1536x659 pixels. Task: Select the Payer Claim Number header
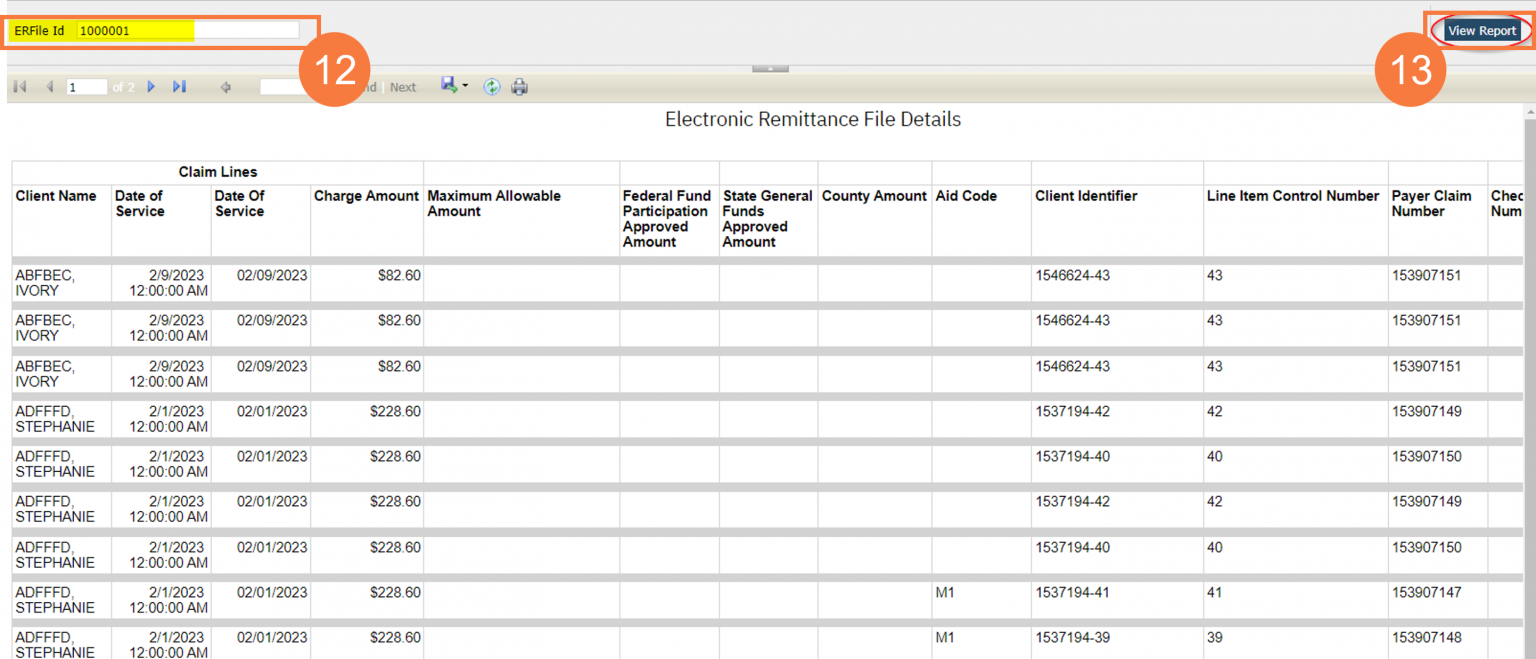[1431, 203]
